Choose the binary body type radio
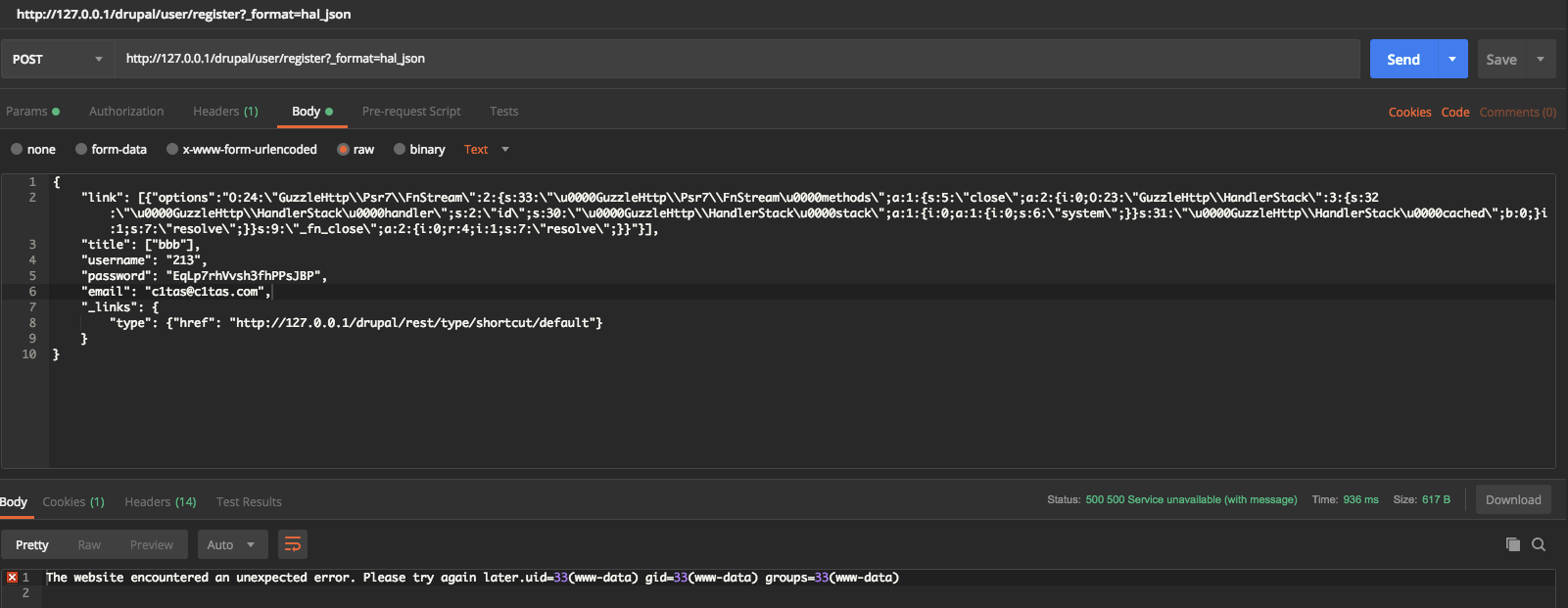The width and height of the screenshot is (1568, 608). click(x=400, y=150)
